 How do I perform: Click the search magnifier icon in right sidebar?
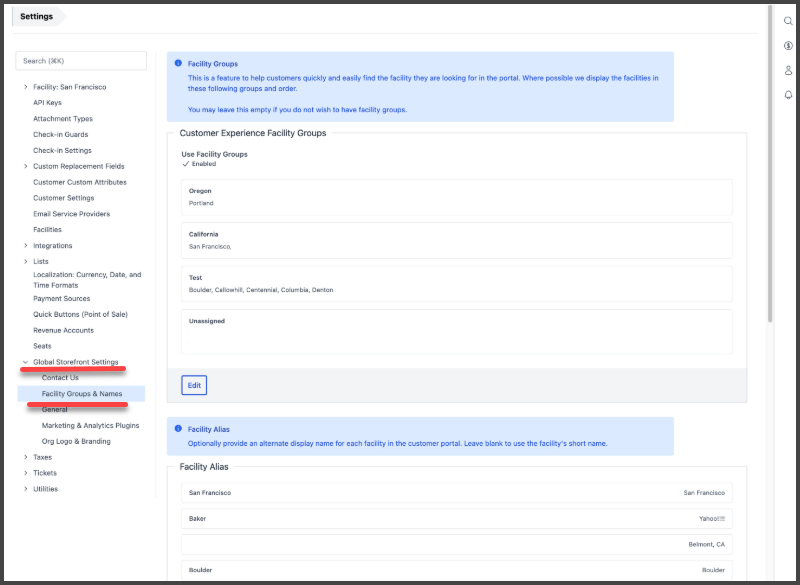tap(788, 21)
